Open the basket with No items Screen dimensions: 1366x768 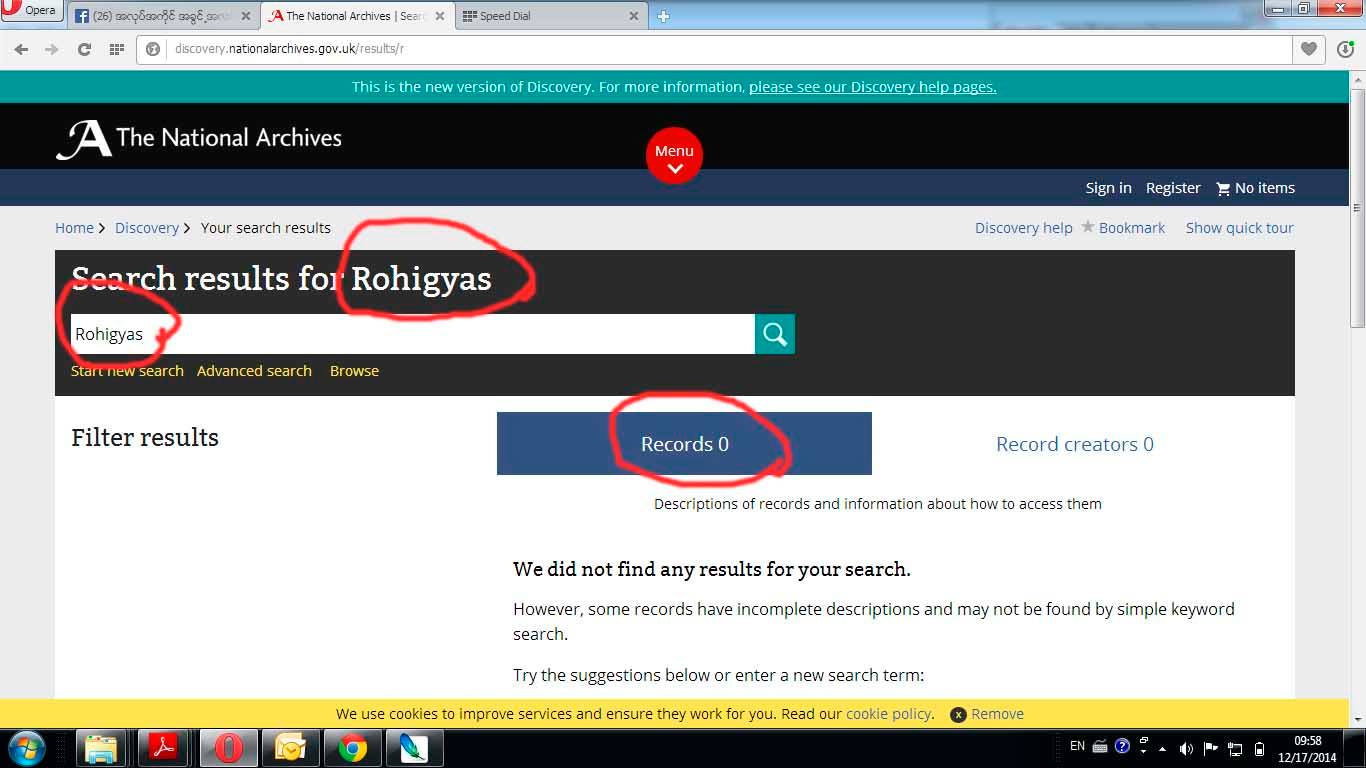1255,188
